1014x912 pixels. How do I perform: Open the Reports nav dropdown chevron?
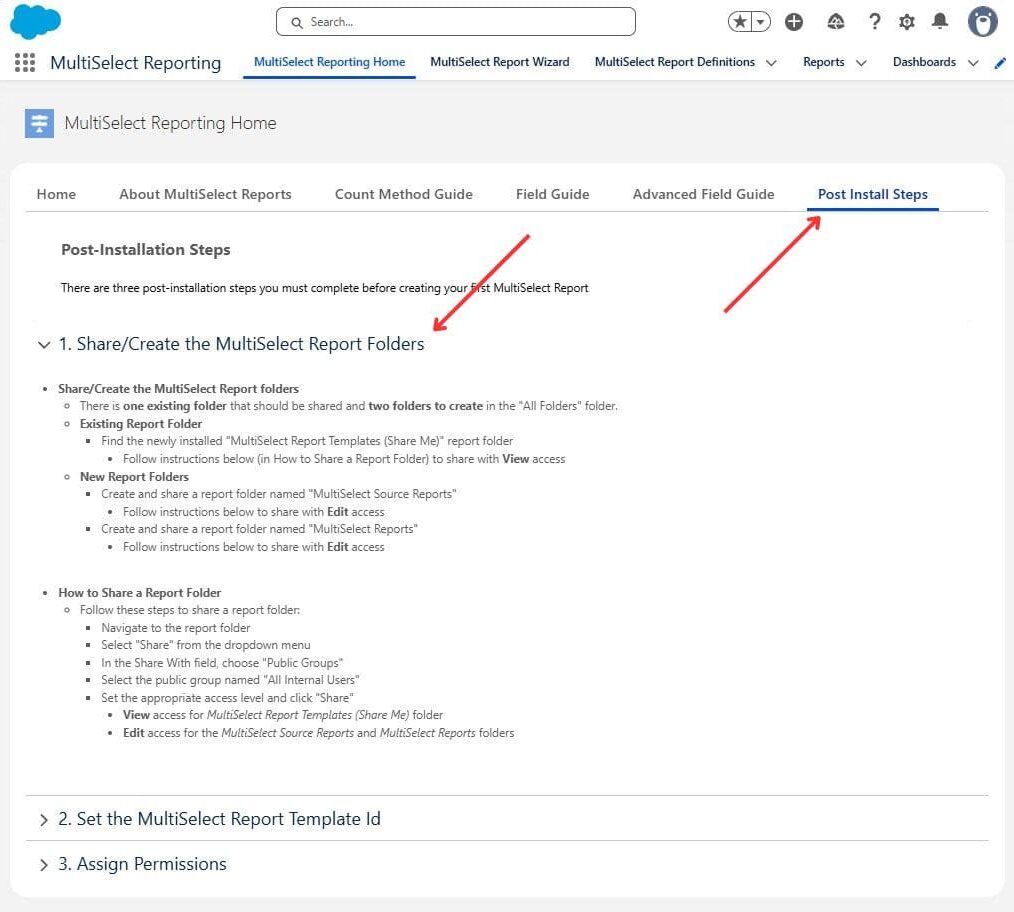[861, 63]
